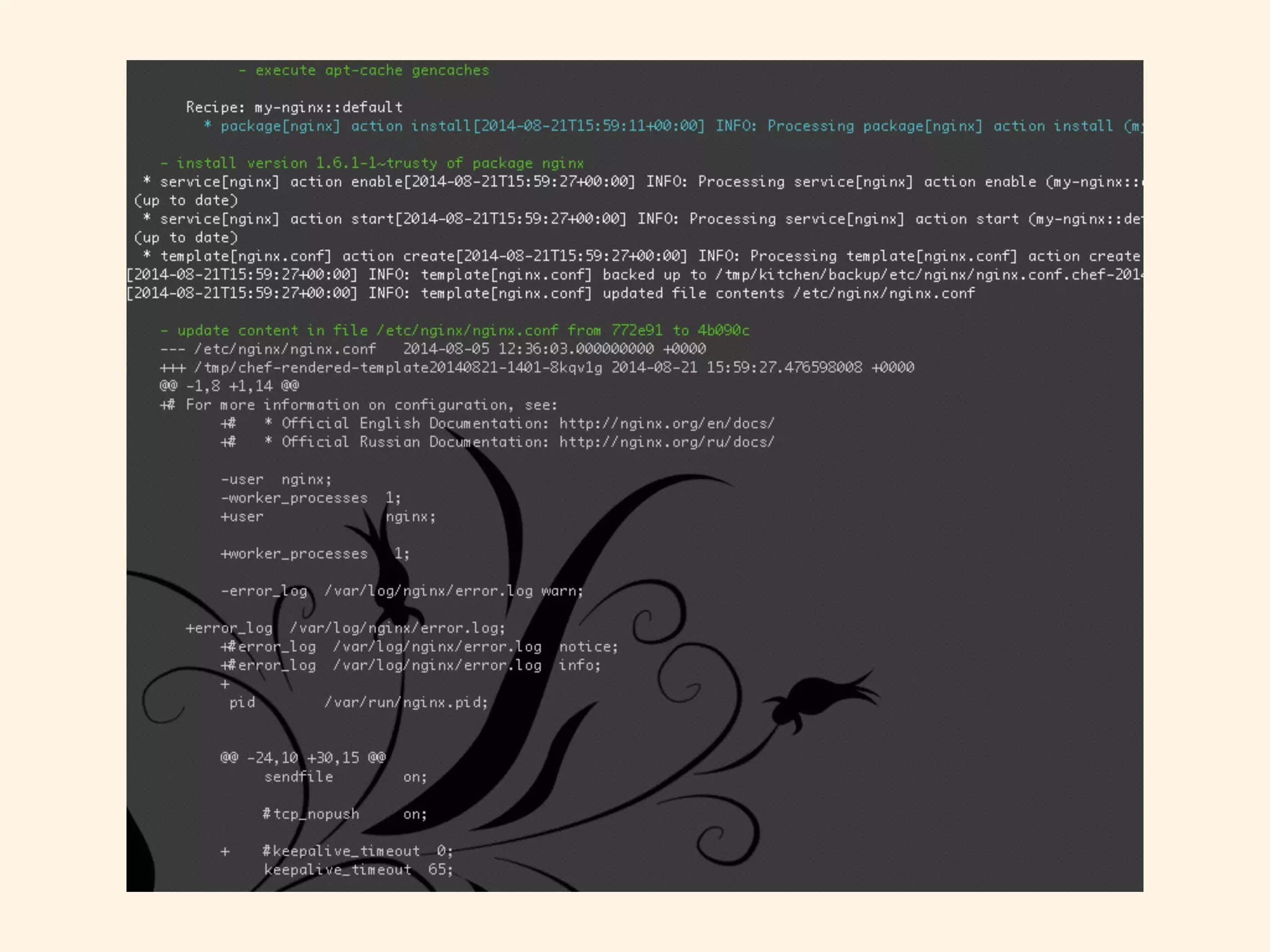Click the '@@ -1,8 +1,14 @@' diff header

(229, 386)
